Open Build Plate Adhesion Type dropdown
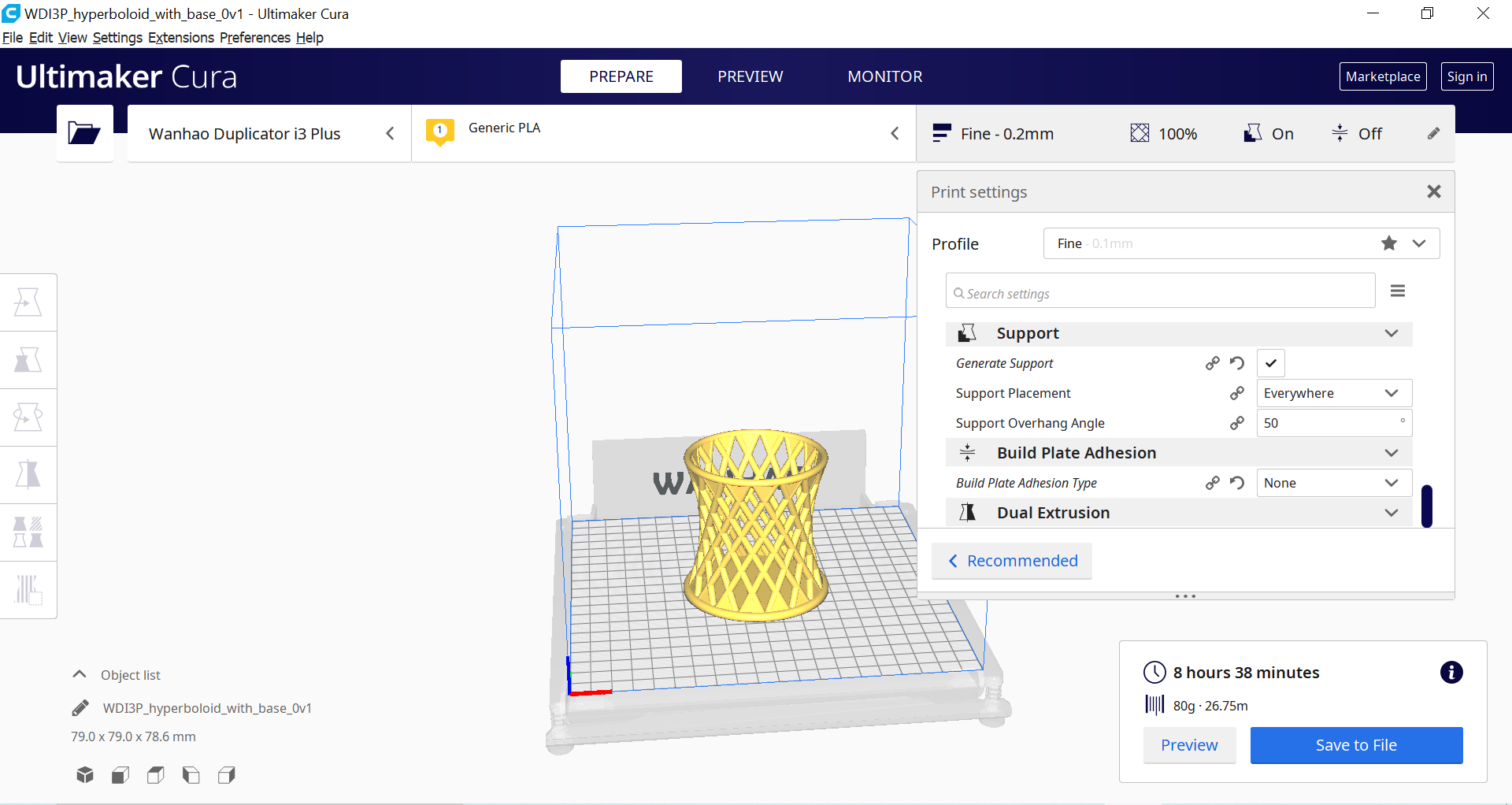Viewport: 1512px width, 805px height. [x=1334, y=483]
